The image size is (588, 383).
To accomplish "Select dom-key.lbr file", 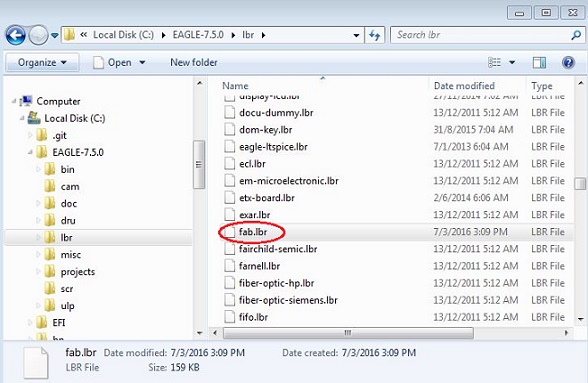I will [x=266, y=130].
